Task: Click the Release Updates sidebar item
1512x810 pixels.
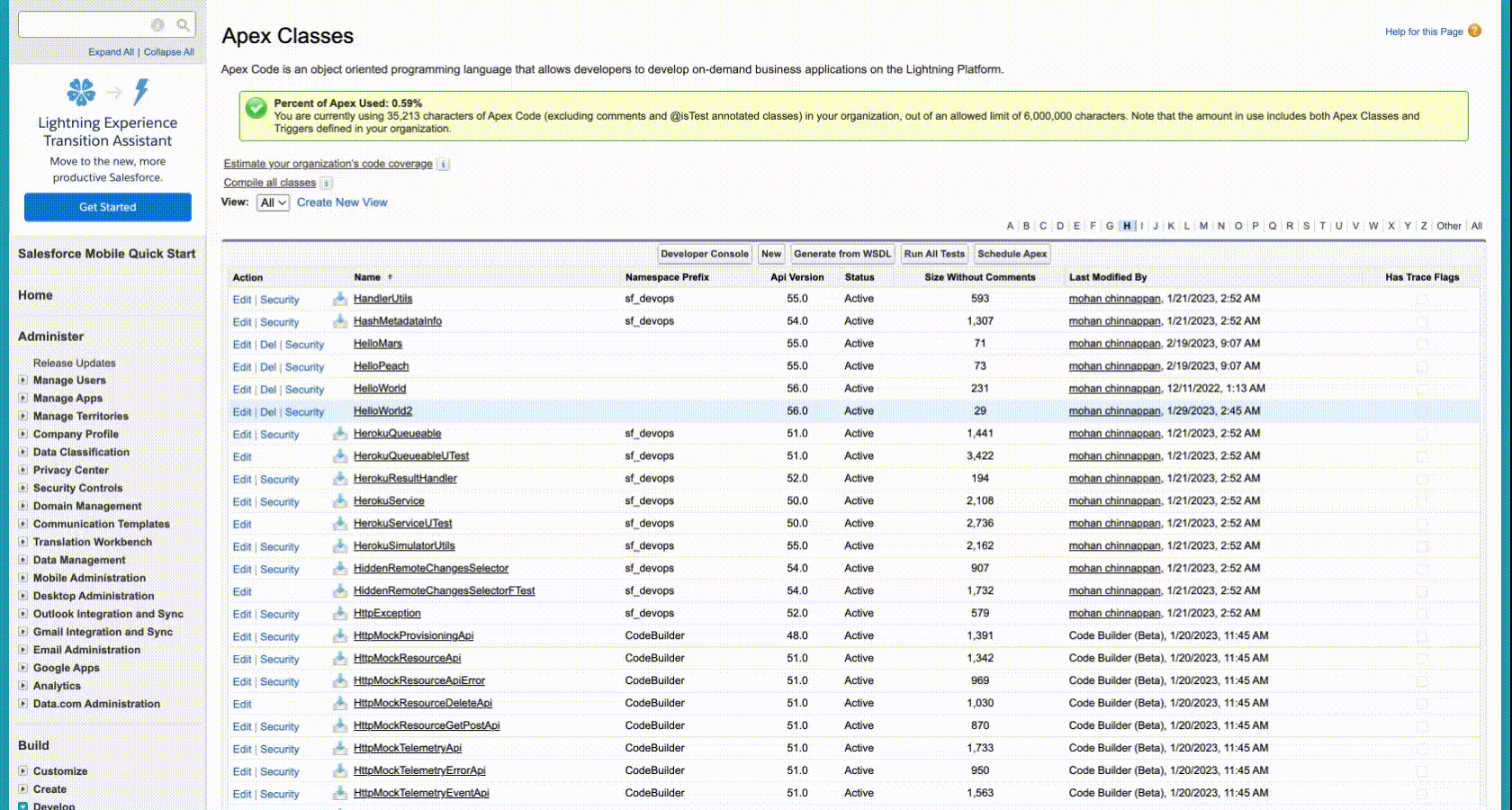Action: pyautogui.click(x=75, y=364)
